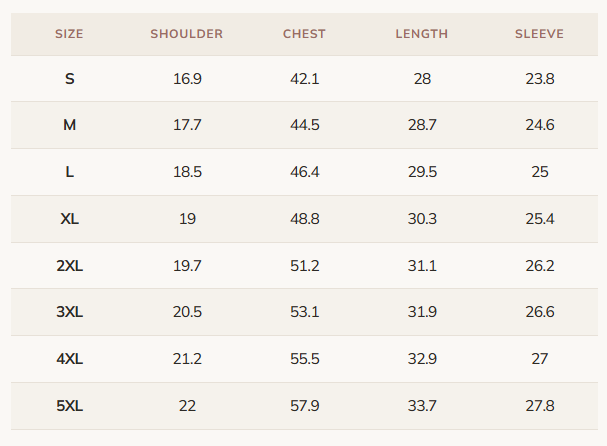Click shoulder value 17.7 for size M
The height and width of the screenshot is (446, 607).
[x=187, y=125]
